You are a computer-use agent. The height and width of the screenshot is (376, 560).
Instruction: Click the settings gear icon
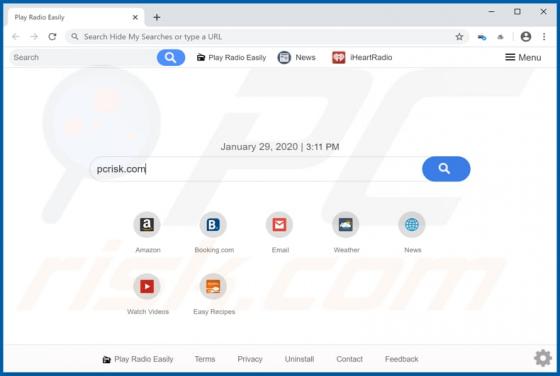pyautogui.click(x=543, y=358)
